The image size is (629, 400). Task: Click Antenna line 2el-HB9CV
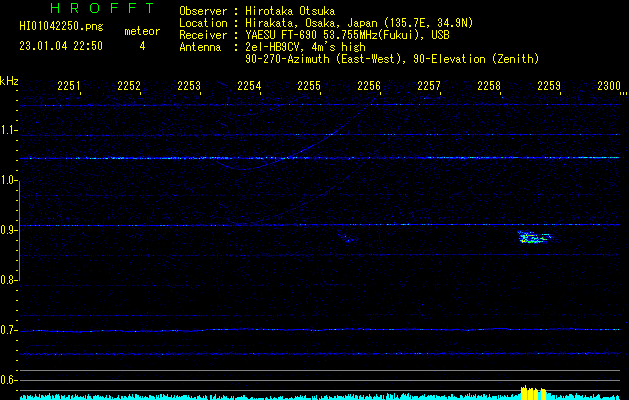[x=272, y=47]
